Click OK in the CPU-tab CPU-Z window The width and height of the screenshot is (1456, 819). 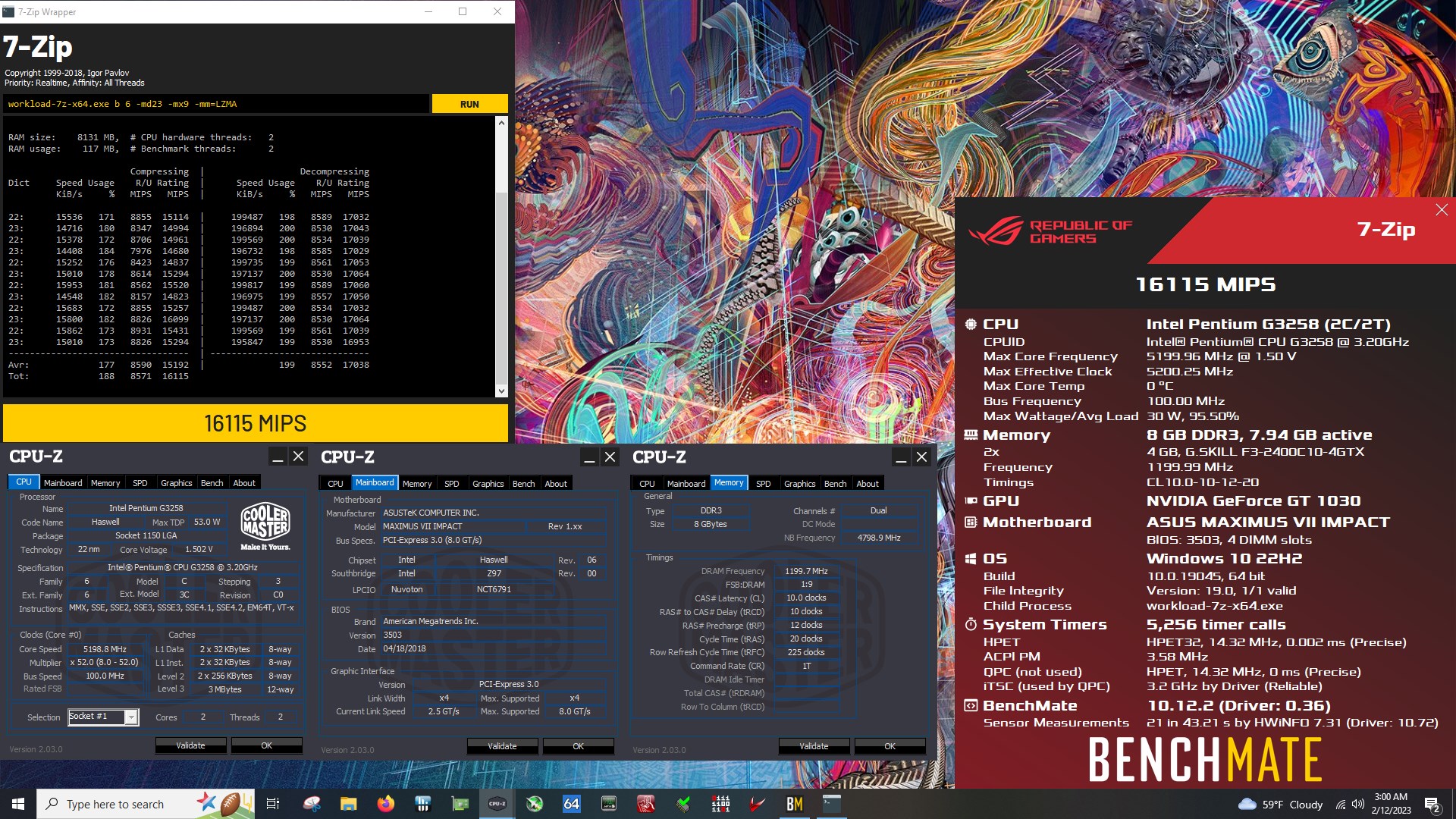pyautogui.click(x=267, y=745)
